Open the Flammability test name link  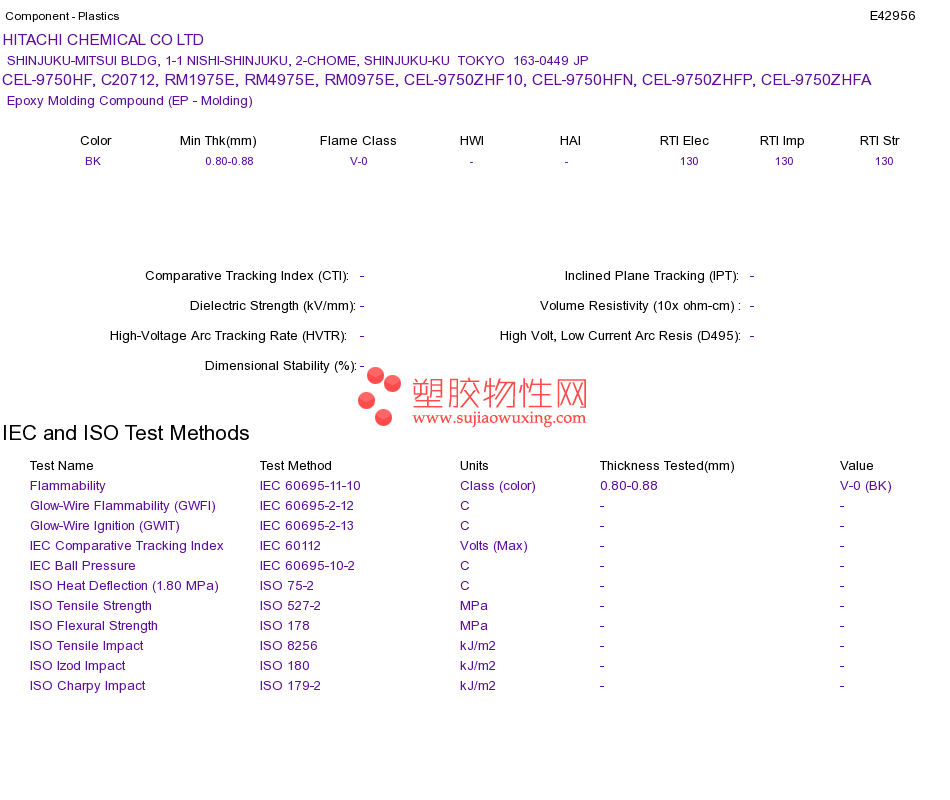pyautogui.click(x=68, y=486)
